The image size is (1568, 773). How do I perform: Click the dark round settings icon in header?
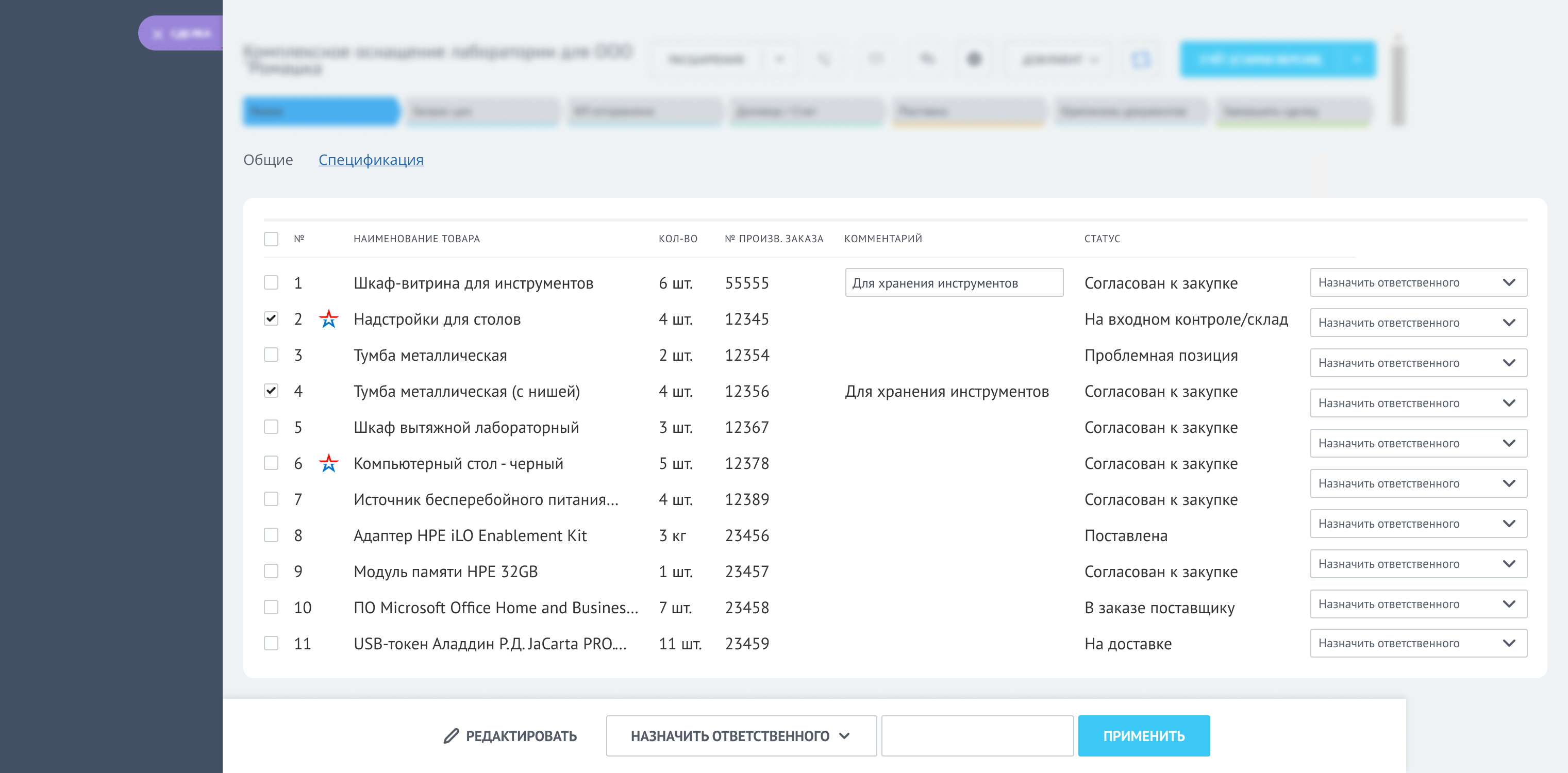[974, 59]
